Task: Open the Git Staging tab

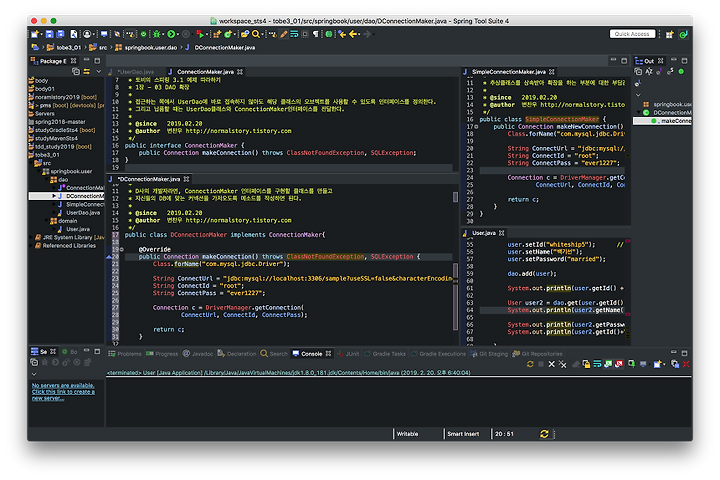Action: (x=489, y=354)
